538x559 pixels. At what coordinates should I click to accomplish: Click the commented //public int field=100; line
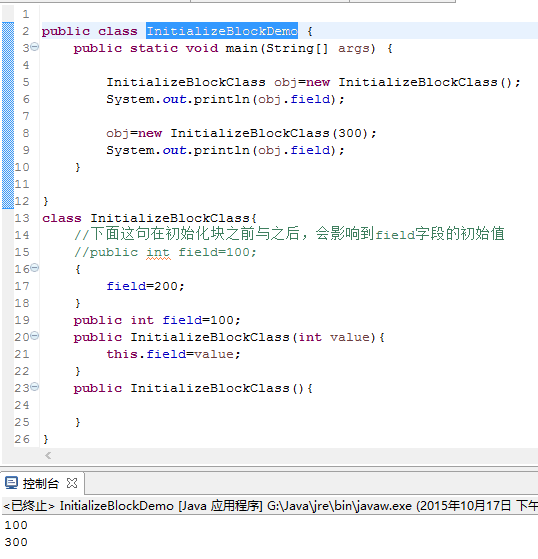pyautogui.click(x=165, y=252)
